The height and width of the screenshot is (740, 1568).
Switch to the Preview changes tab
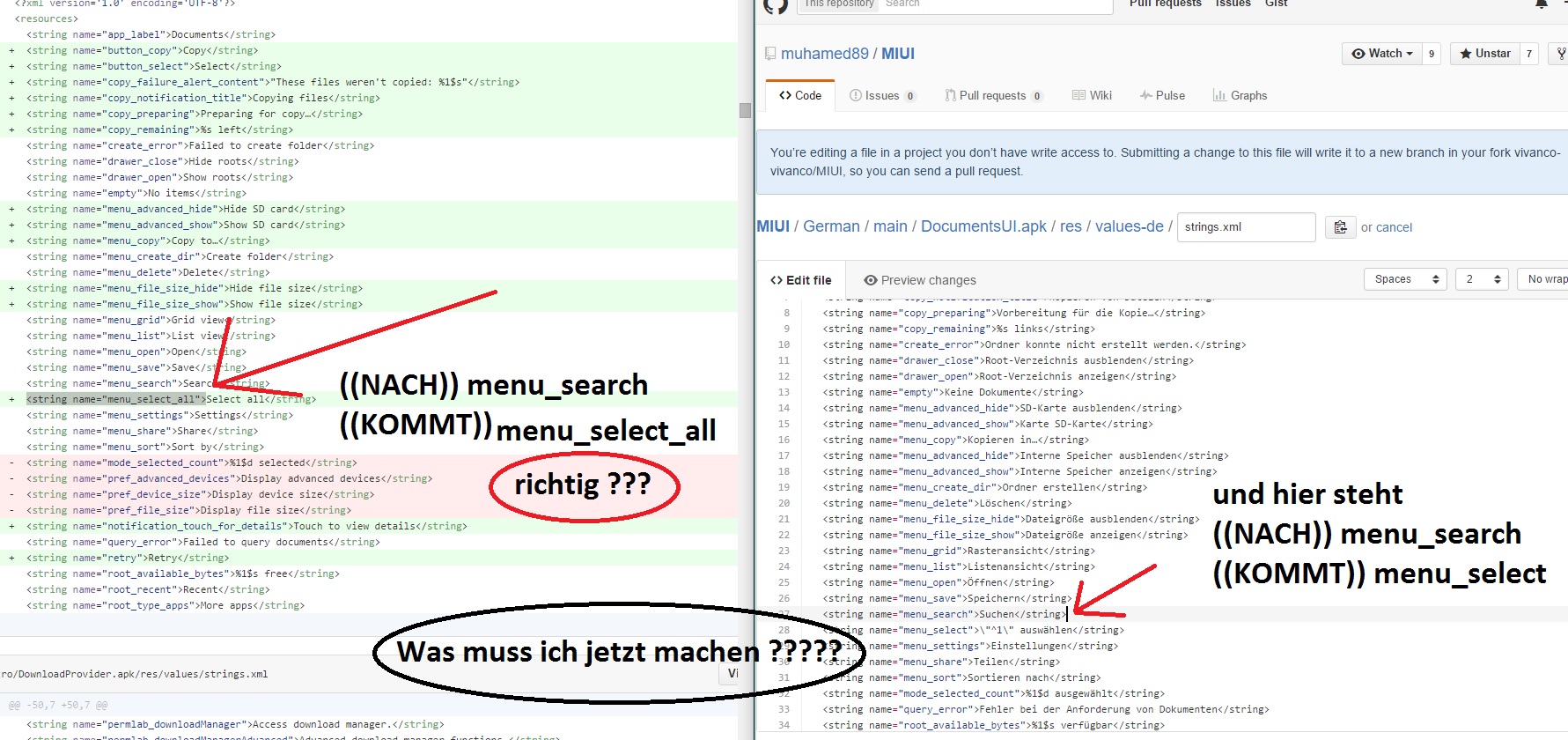(x=919, y=280)
